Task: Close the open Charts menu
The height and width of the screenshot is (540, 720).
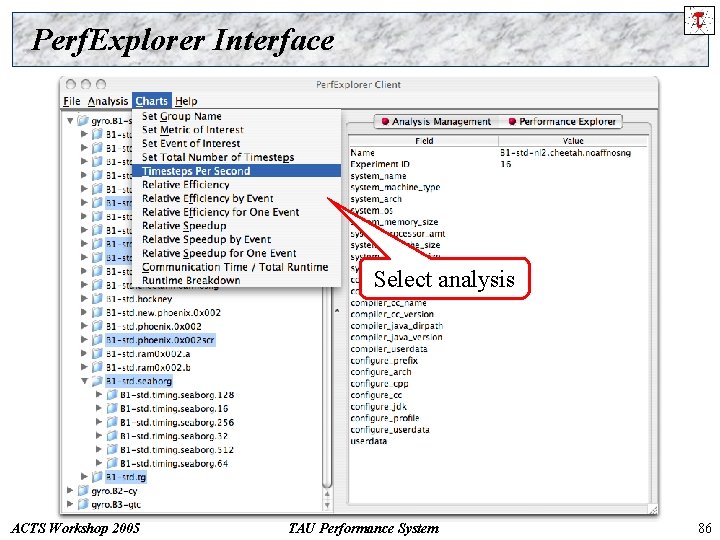Action: 152,101
